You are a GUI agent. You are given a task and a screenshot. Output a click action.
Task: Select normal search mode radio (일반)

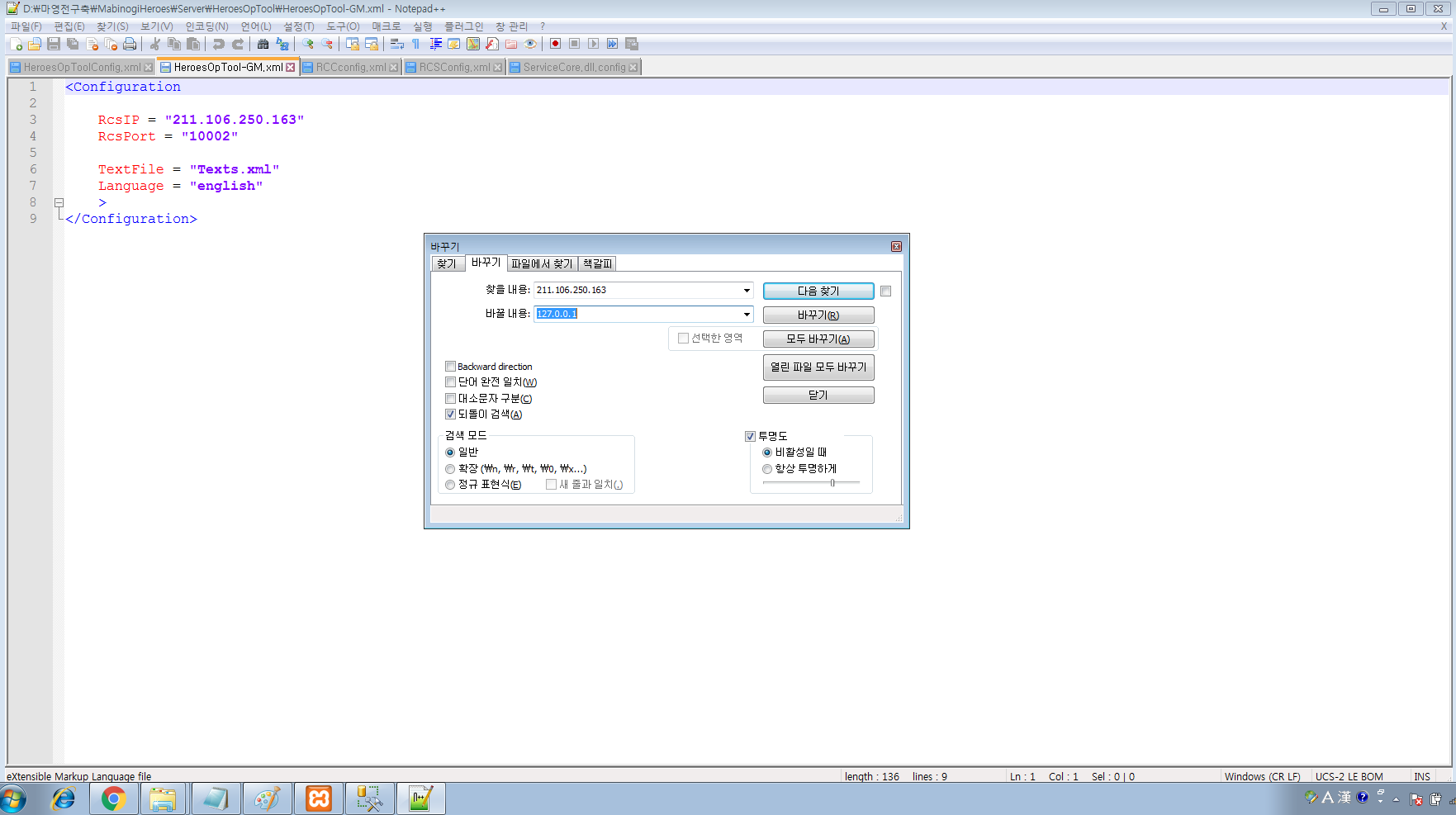(x=450, y=453)
